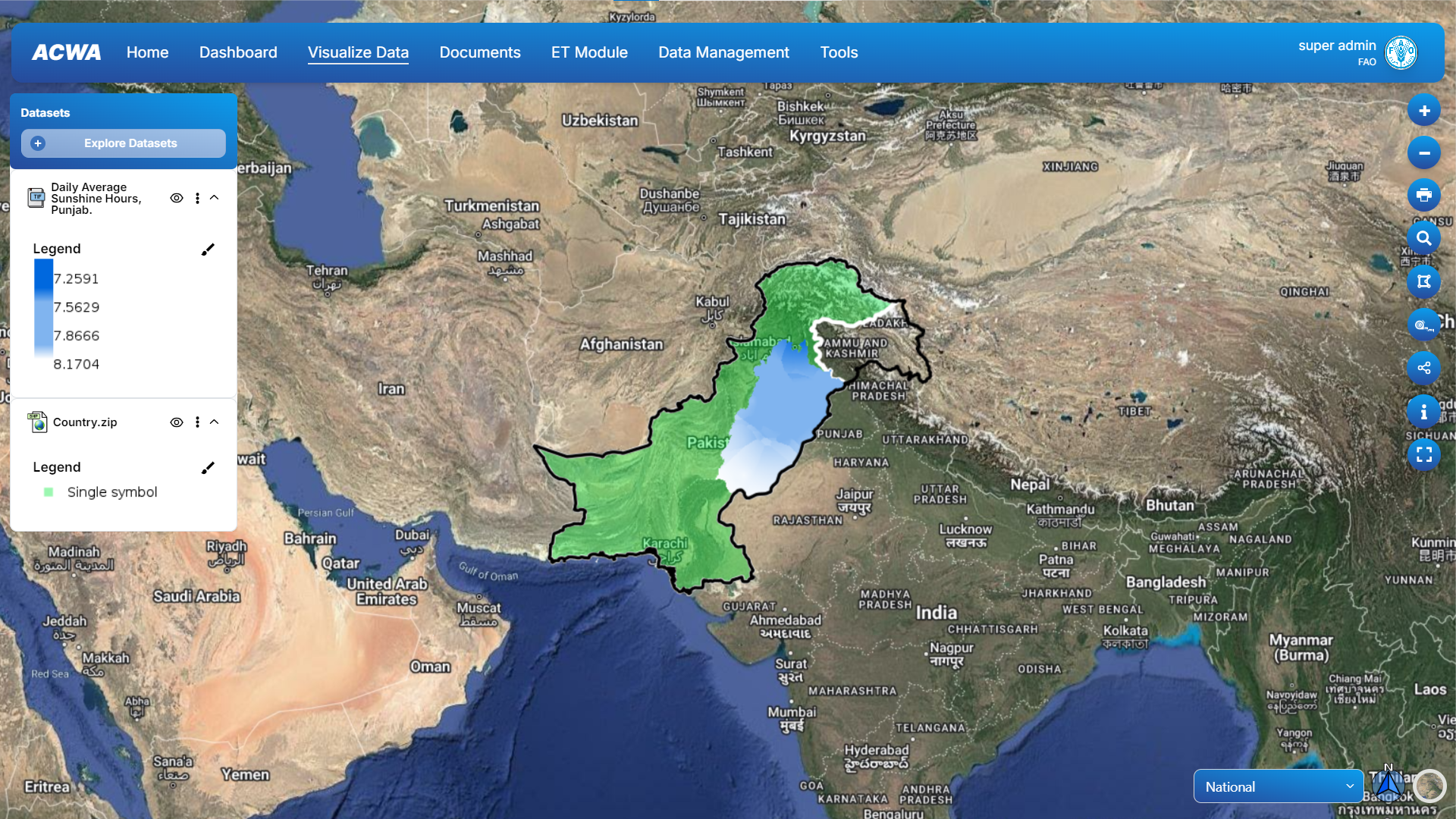Open Country.zip layer options menu
Image resolution: width=1456 pixels, height=819 pixels.
tap(197, 422)
